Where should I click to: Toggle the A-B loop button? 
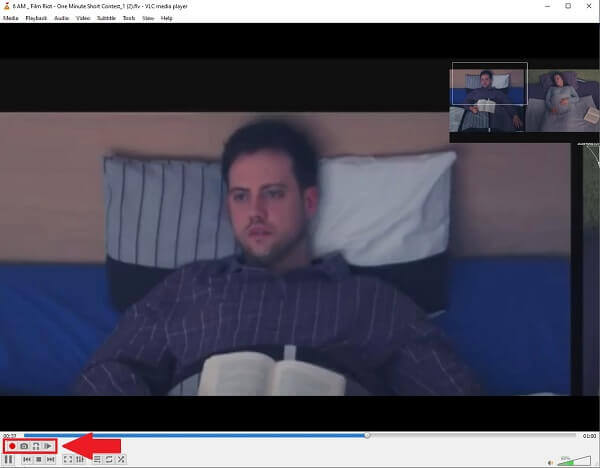(36, 446)
